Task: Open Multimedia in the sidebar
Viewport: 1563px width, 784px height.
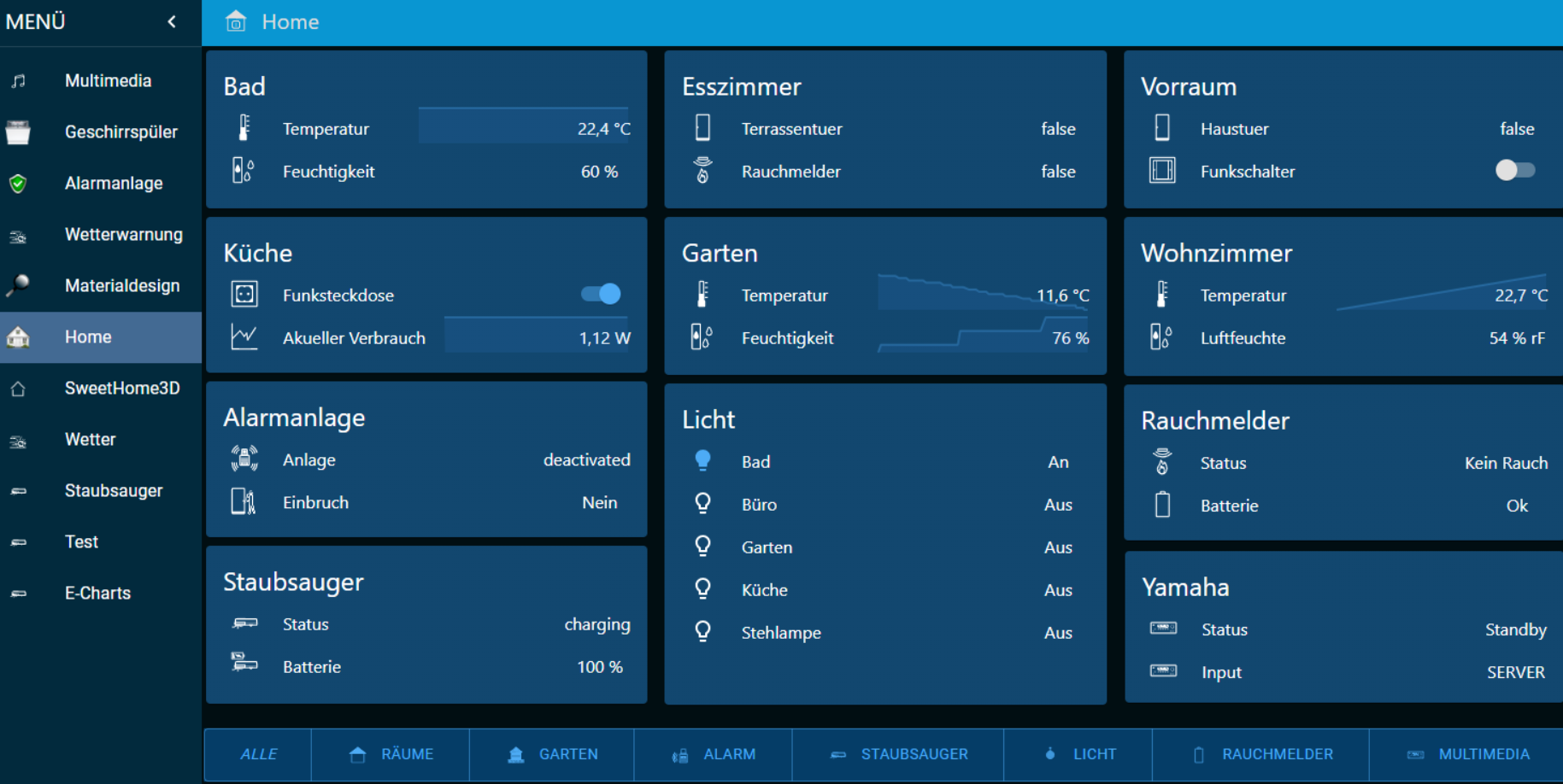Action: click(x=101, y=81)
